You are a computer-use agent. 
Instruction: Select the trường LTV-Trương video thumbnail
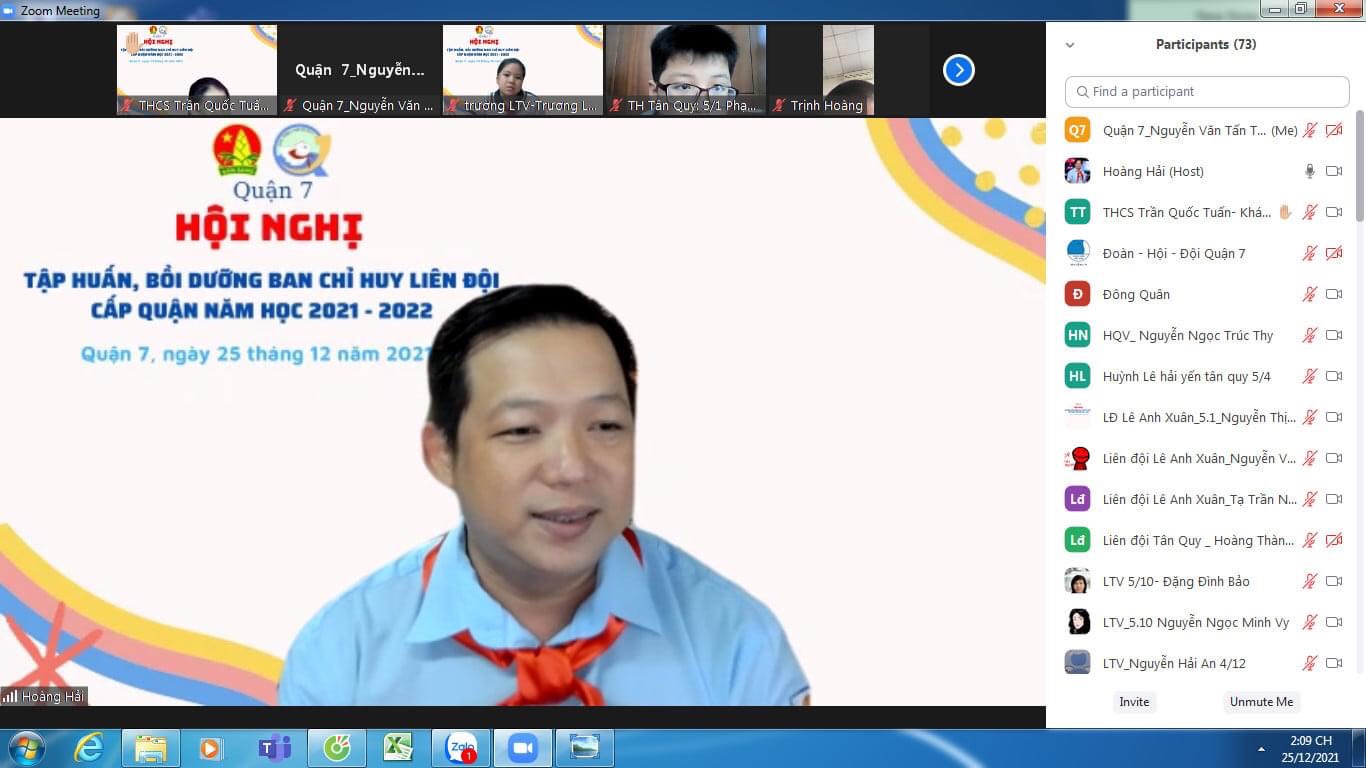[x=523, y=70]
